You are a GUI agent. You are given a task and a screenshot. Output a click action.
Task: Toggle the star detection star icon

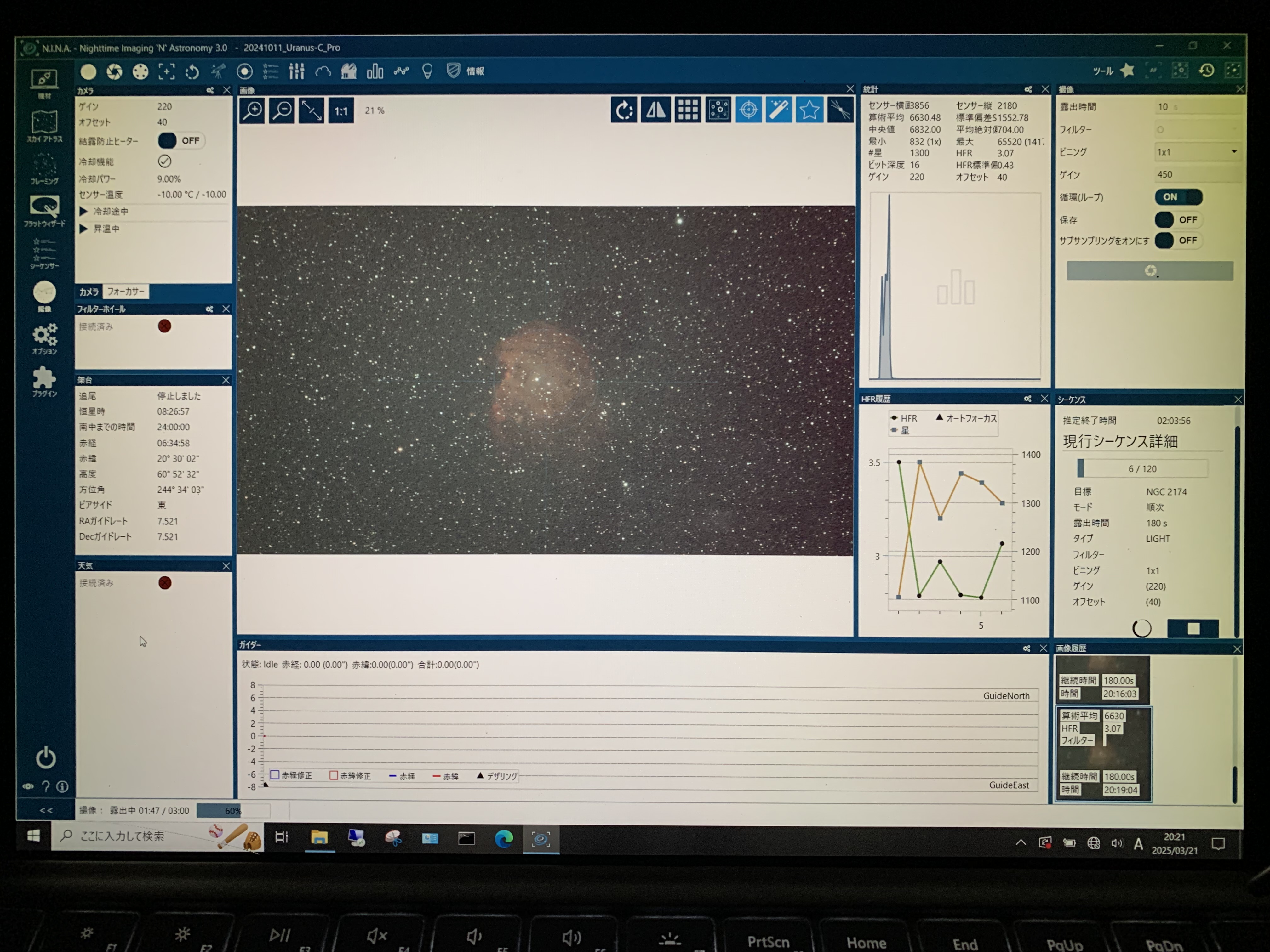click(x=809, y=110)
